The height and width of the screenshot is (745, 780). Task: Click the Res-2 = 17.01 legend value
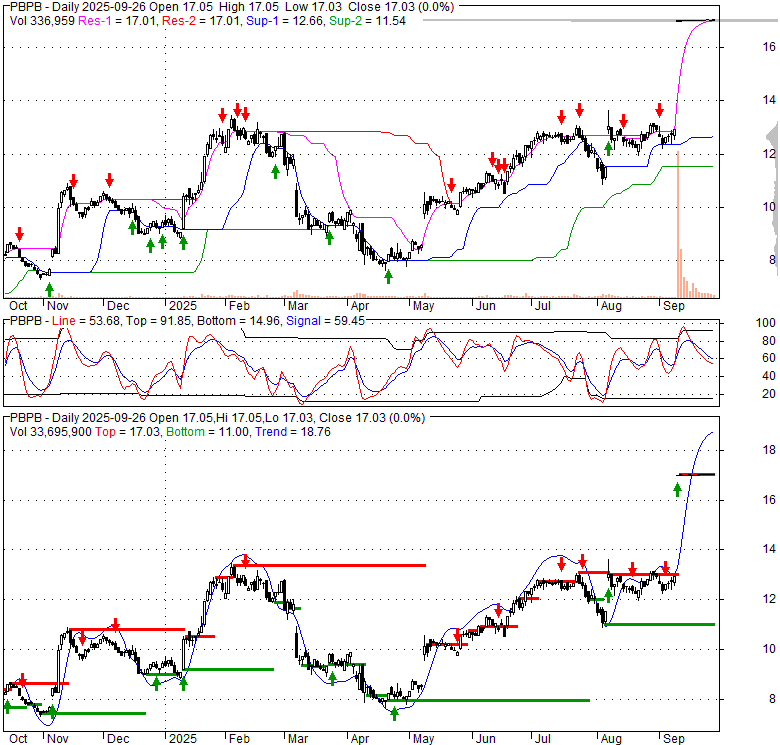[x=200, y=21]
